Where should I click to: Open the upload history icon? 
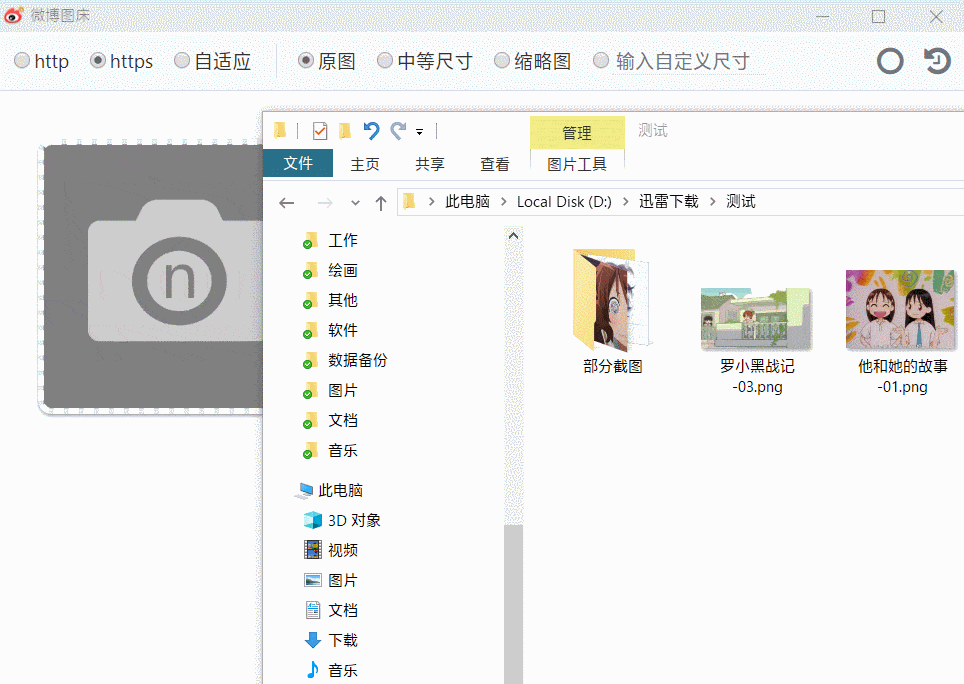[x=936, y=61]
